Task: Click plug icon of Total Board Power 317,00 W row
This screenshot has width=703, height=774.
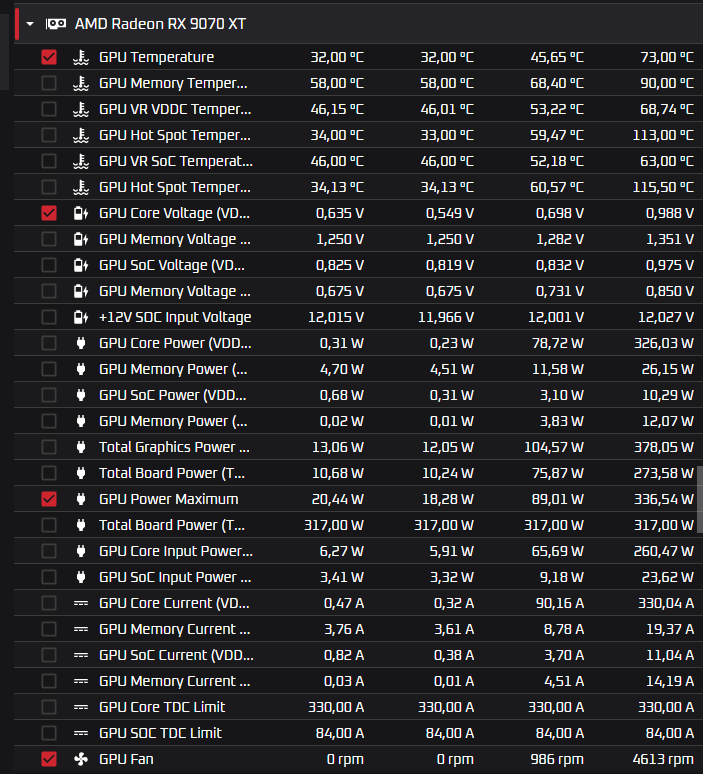Action: pyautogui.click(x=81, y=525)
